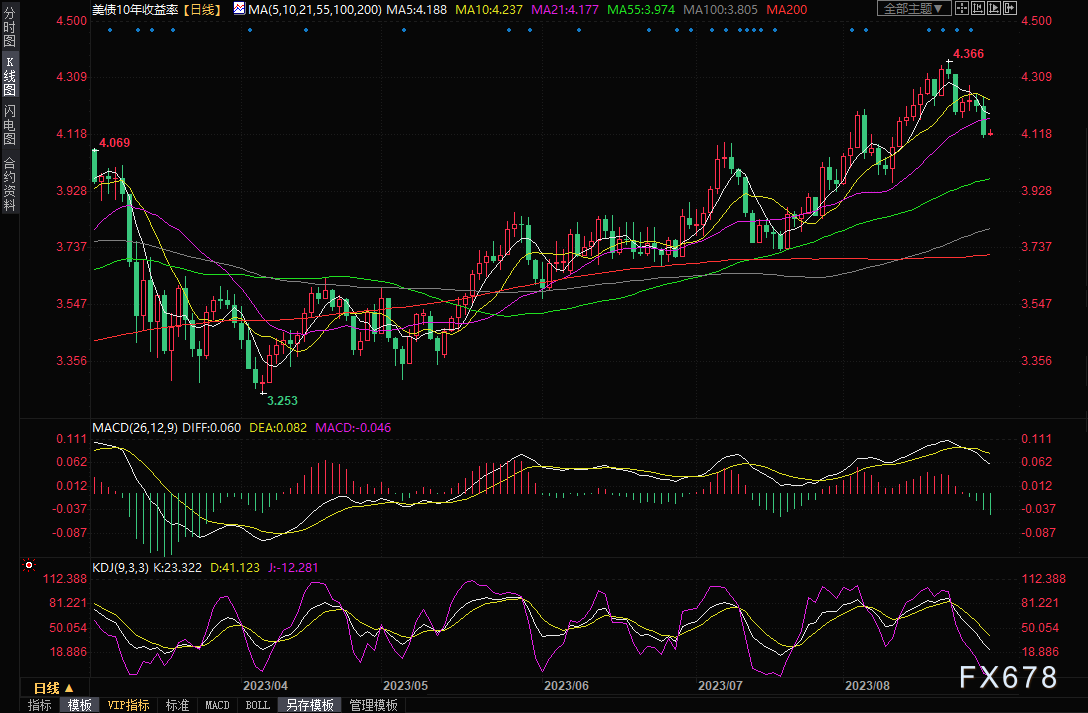The width and height of the screenshot is (1088, 713).
Task: Click the 另存模板 button
Action: pos(311,705)
